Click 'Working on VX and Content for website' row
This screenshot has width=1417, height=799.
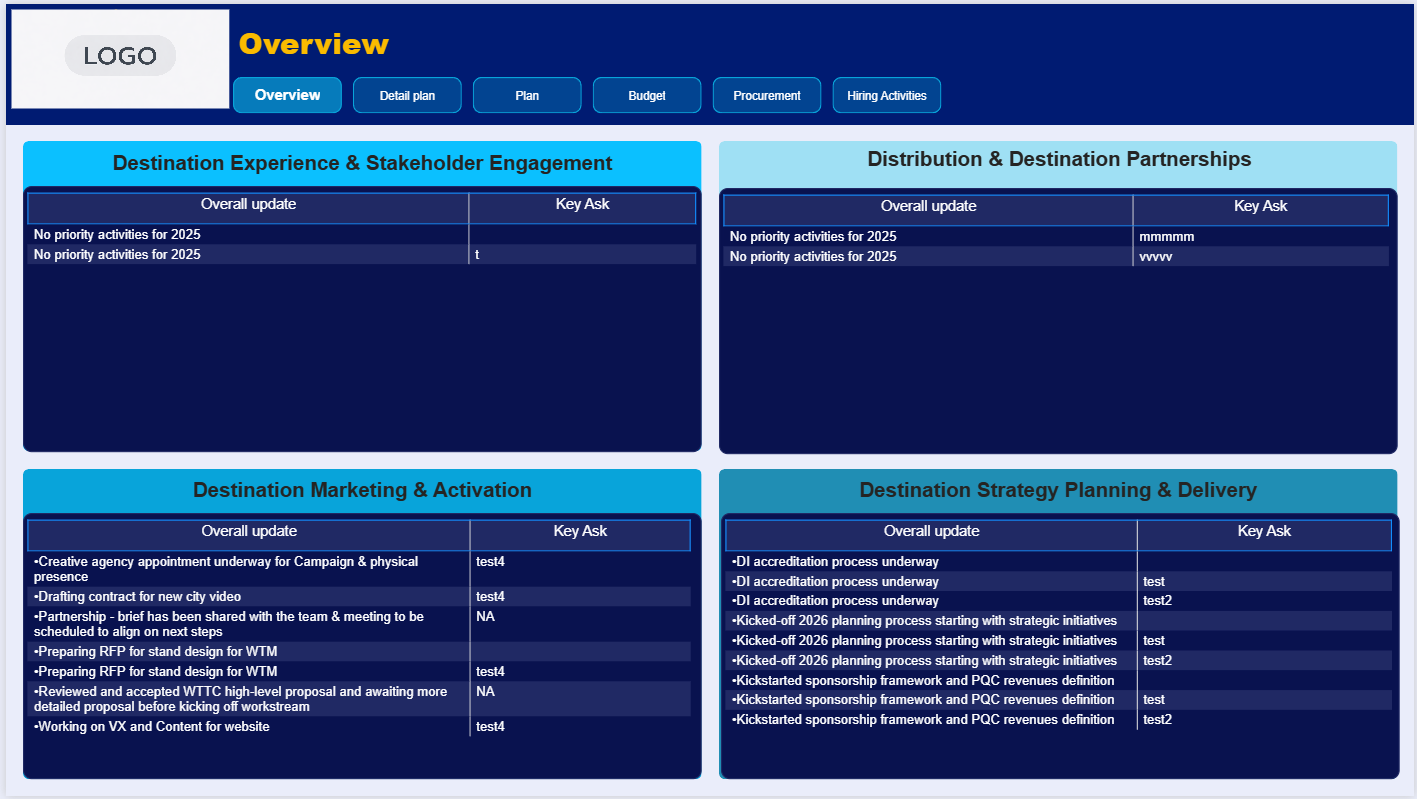(x=152, y=727)
